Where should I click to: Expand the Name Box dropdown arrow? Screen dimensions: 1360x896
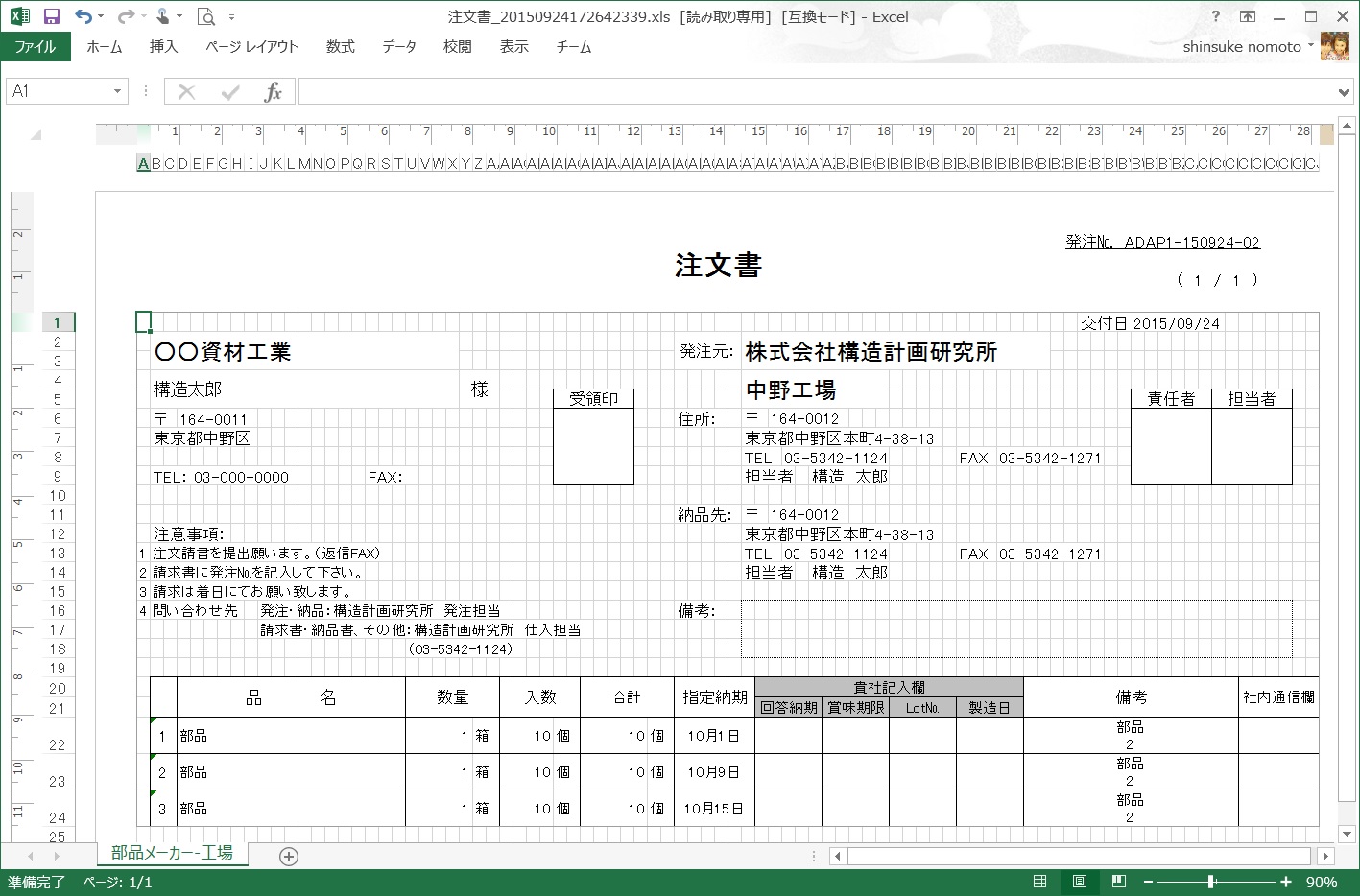point(118,91)
